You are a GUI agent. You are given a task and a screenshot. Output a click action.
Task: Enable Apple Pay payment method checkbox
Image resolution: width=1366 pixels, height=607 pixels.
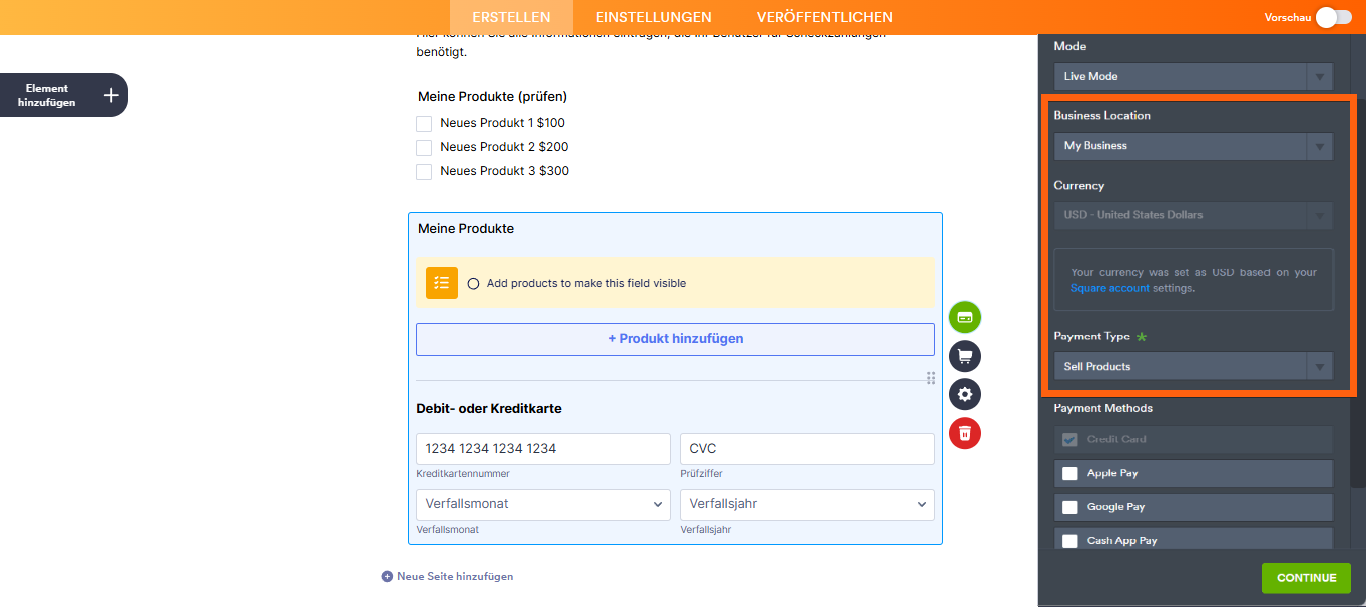tap(1070, 473)
